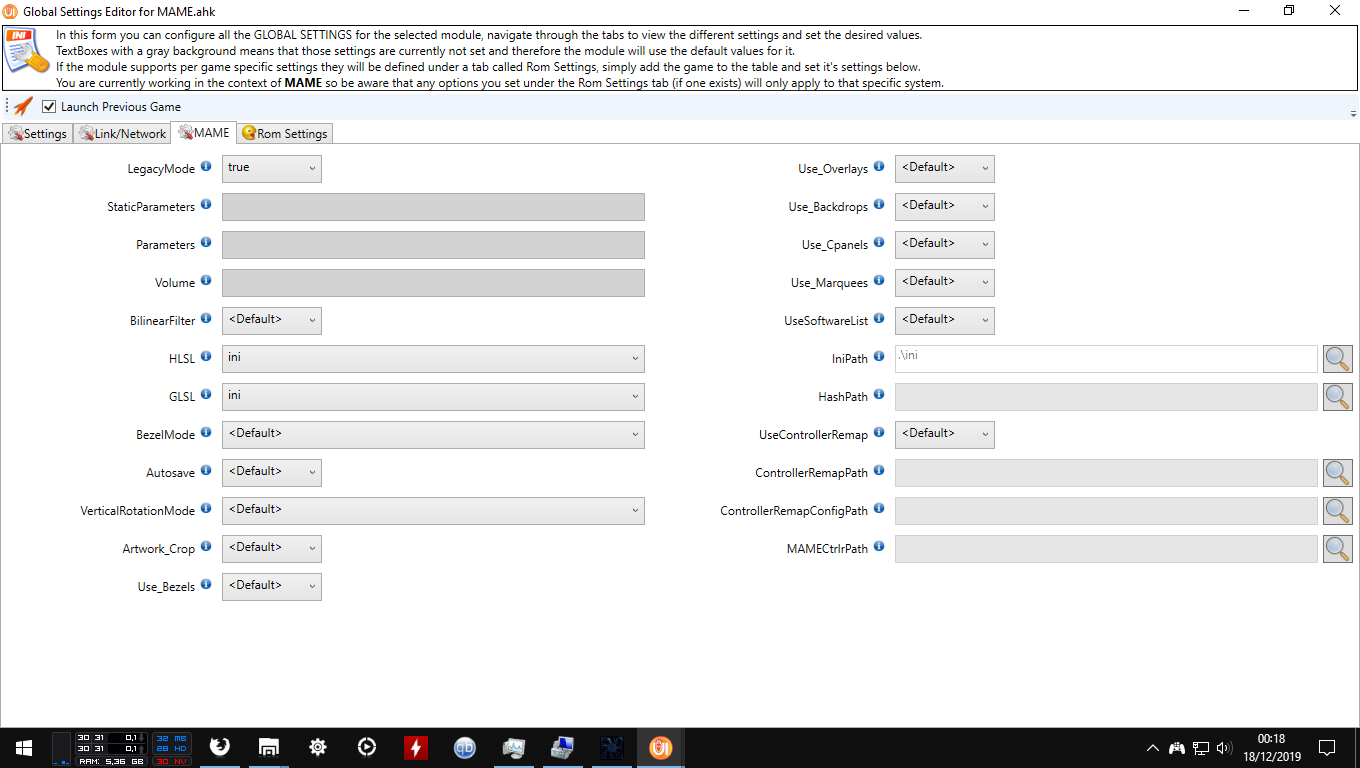The image size is (1360, 768).
Task: Click info icon next to BilinearFilter
Action: pos(206,319)
